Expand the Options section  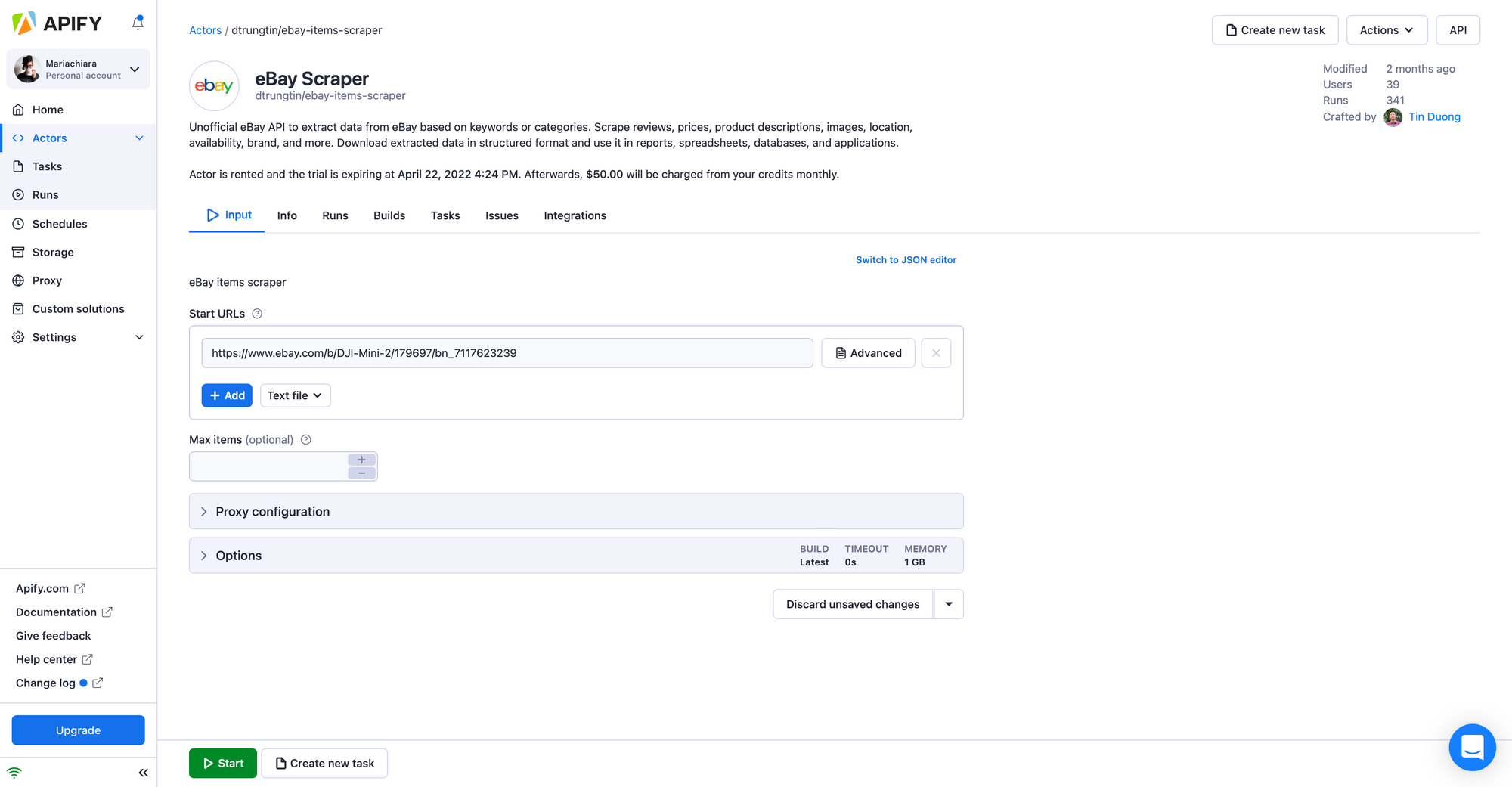coord(576,556)
